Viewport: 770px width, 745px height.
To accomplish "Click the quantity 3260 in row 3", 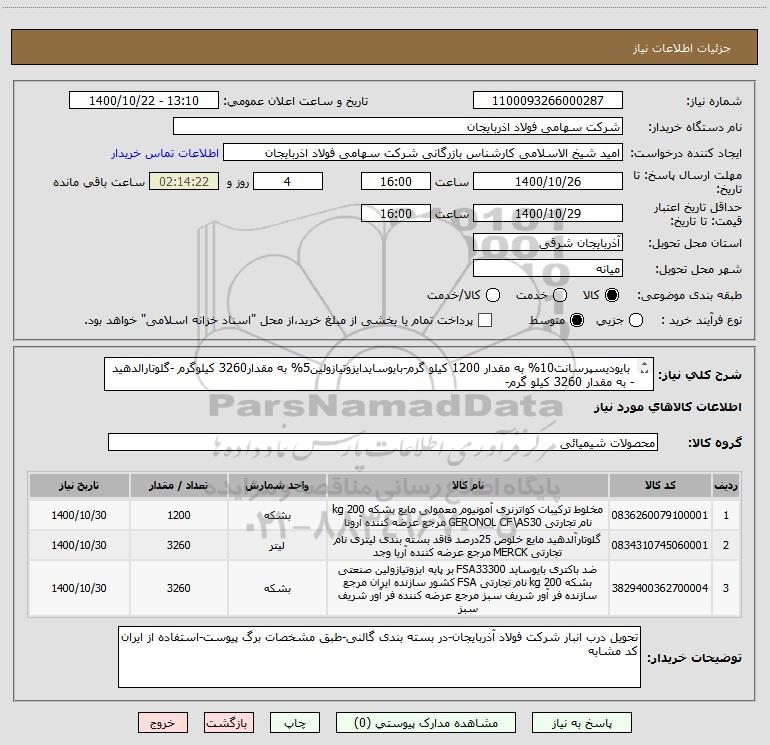I will coord(178,588).
